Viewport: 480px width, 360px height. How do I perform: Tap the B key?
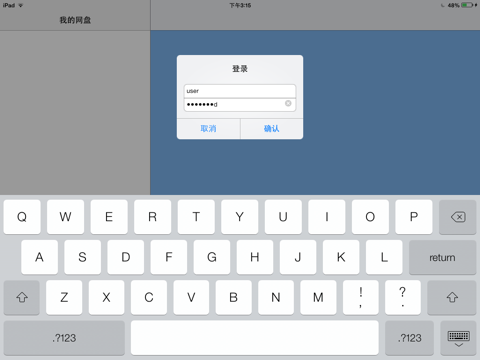pos(233,297)
